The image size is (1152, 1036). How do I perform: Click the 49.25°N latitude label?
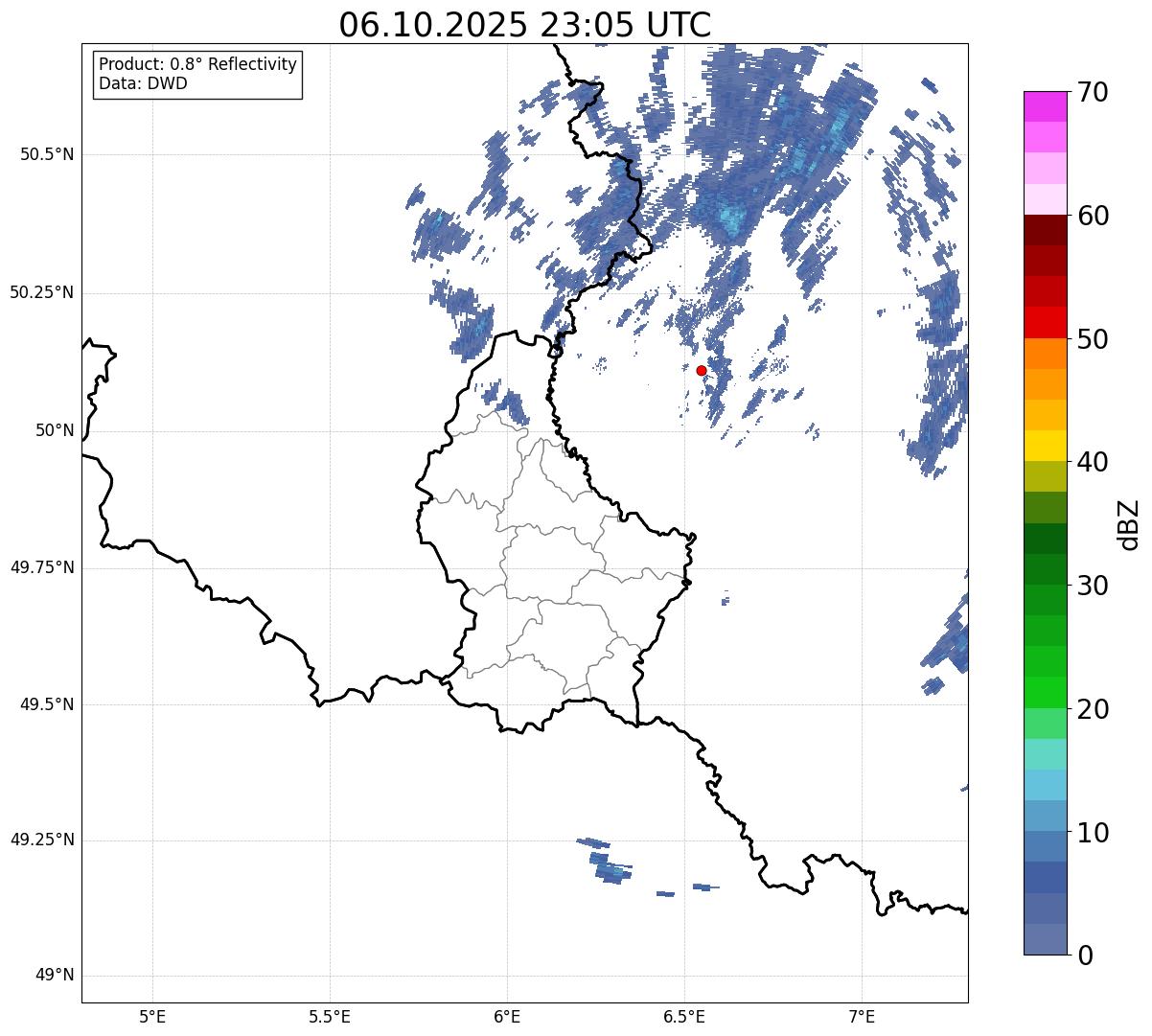click(x=42, y=840)
